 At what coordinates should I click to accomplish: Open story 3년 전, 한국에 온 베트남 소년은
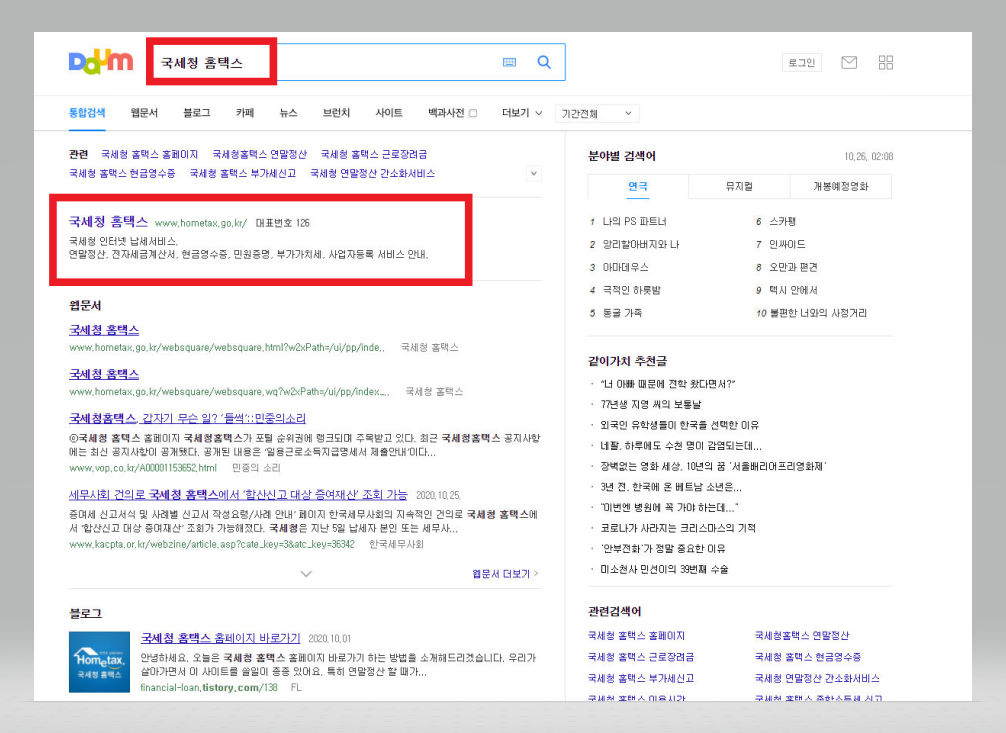pyautogui.click(x=670, y=487)
